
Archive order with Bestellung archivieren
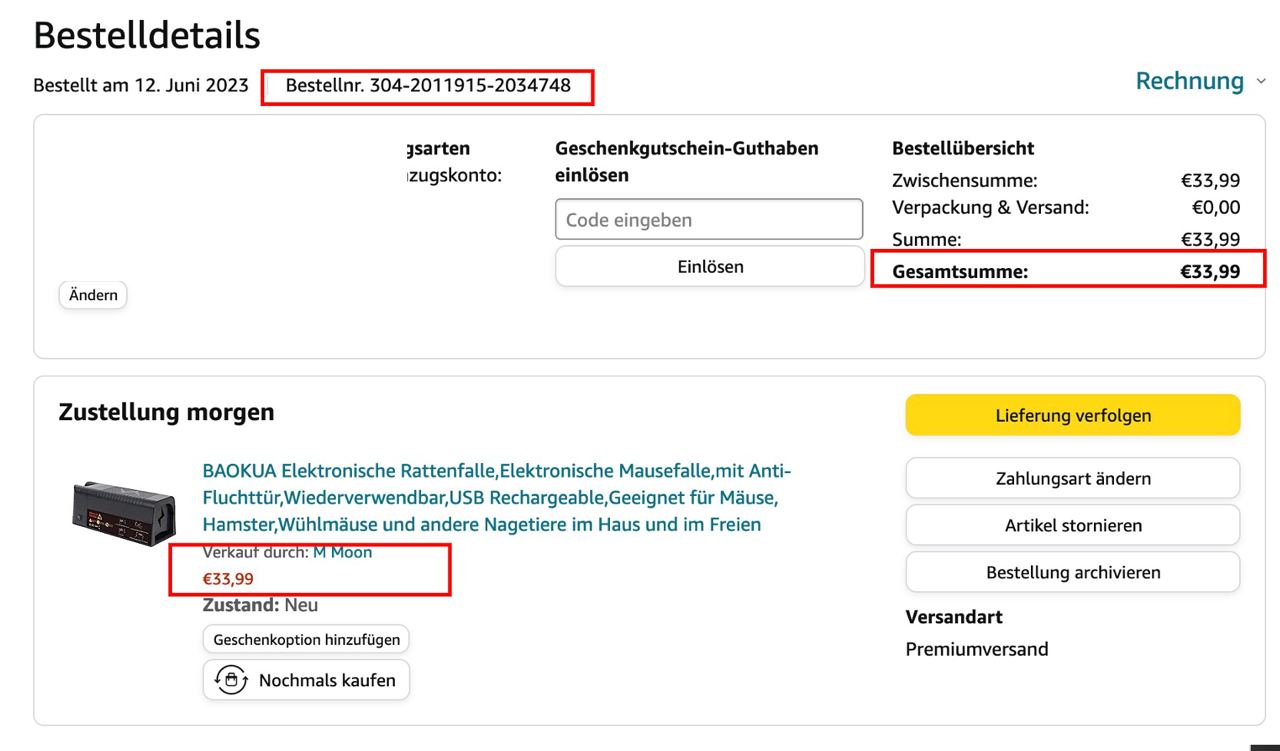tap(1072, 572)
